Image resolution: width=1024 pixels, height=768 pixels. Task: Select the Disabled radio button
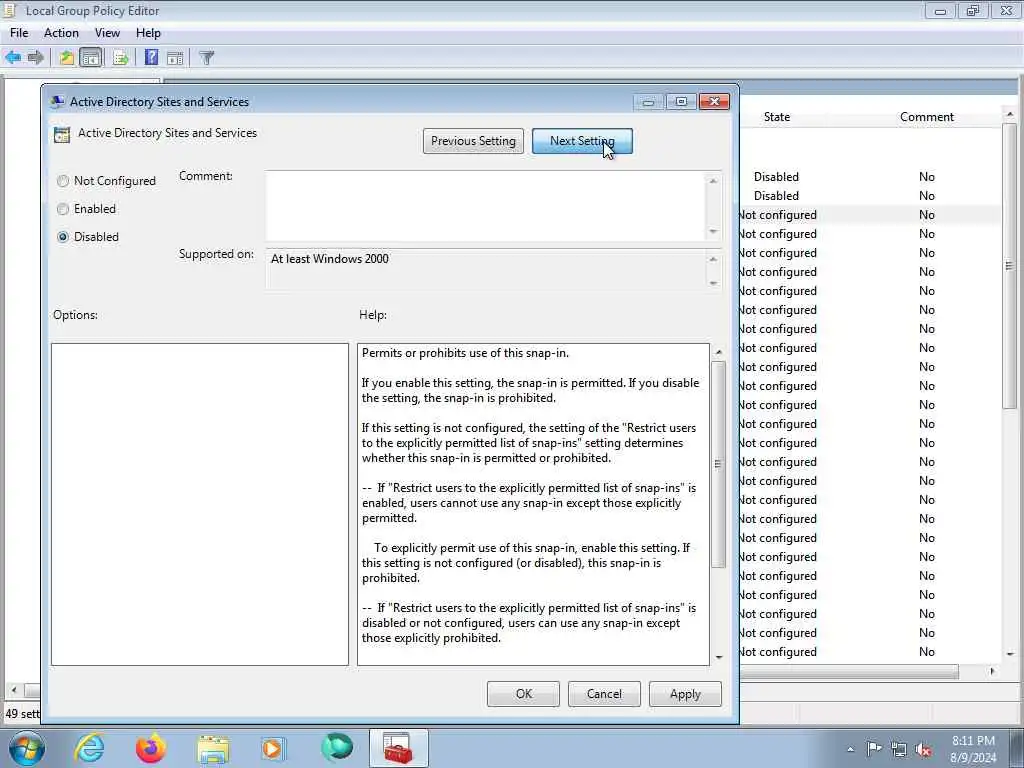pos(63,237)
